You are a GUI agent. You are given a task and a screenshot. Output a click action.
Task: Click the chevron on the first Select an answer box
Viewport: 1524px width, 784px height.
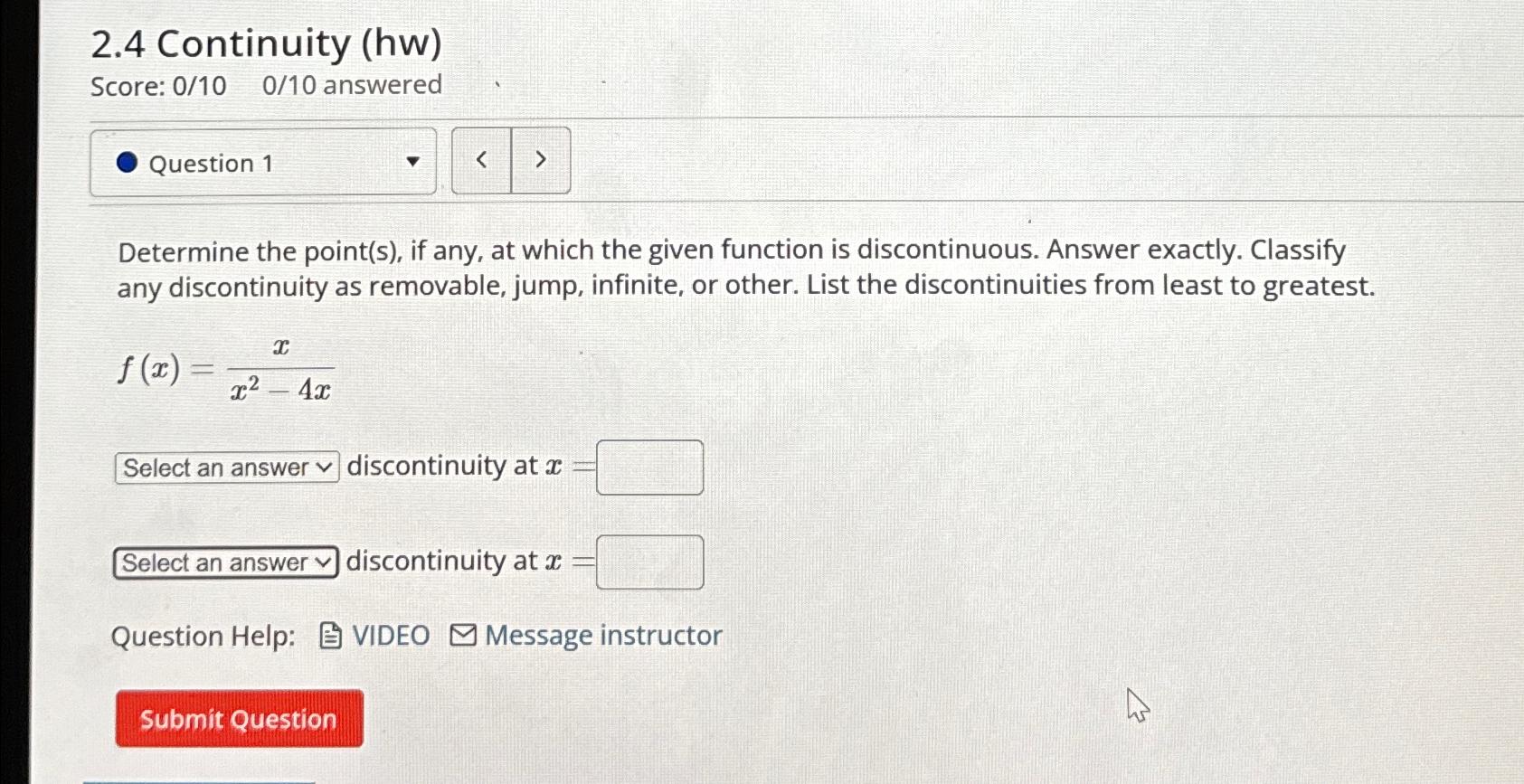pos(323,467)
